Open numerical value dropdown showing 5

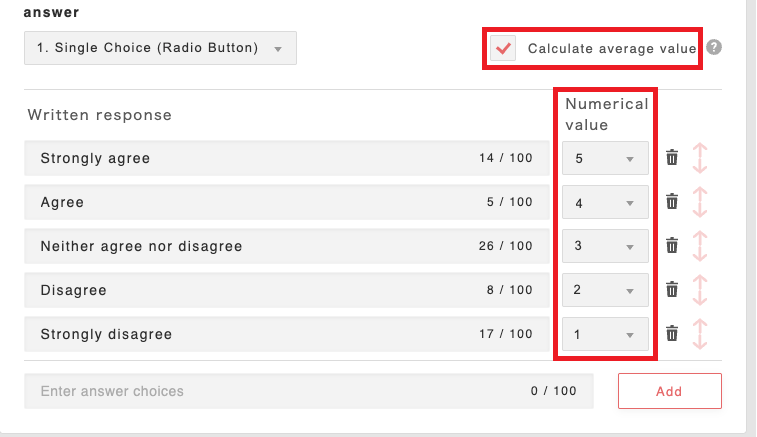point(604,158)
